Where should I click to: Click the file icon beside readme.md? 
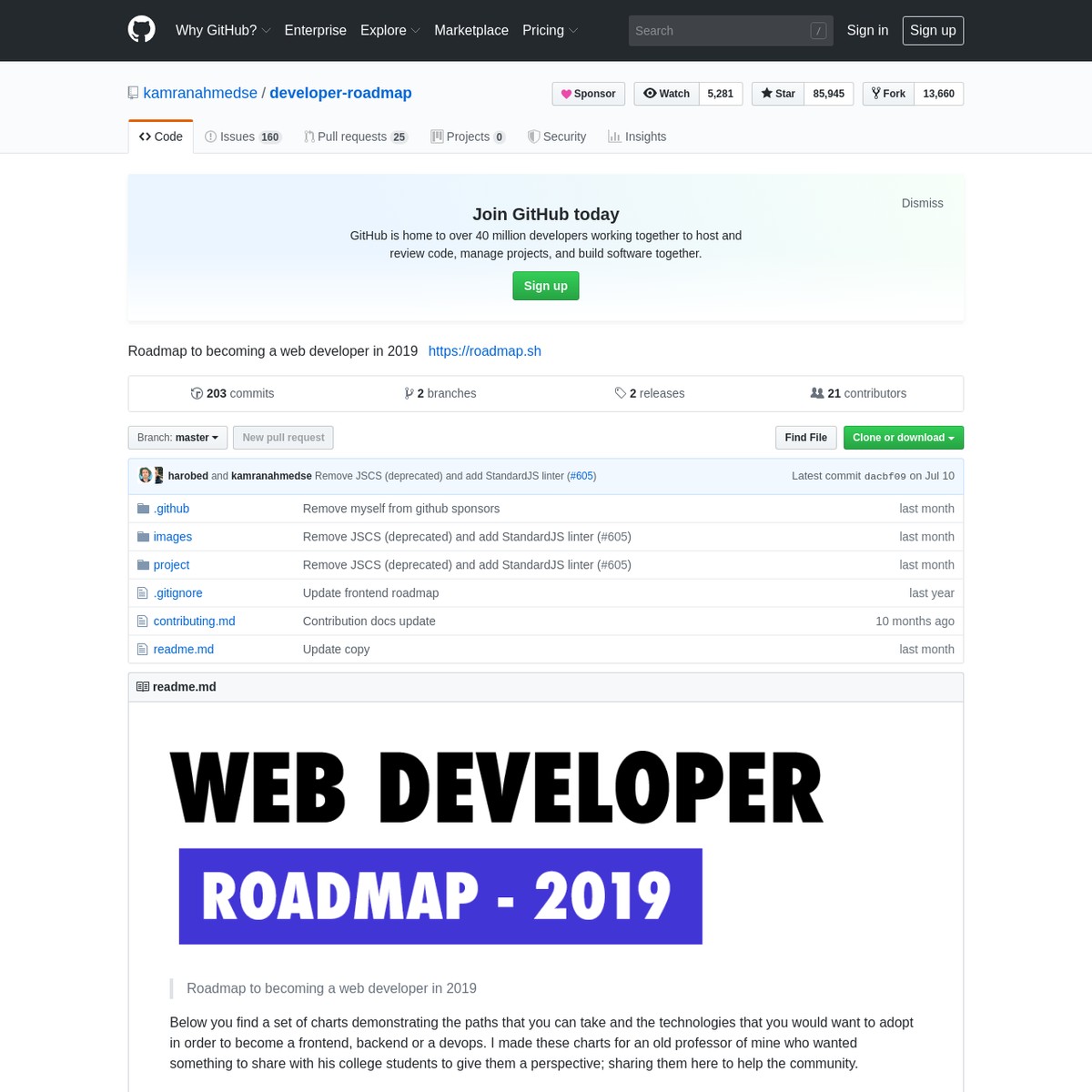pyautogui.click(x=143, y=649)
